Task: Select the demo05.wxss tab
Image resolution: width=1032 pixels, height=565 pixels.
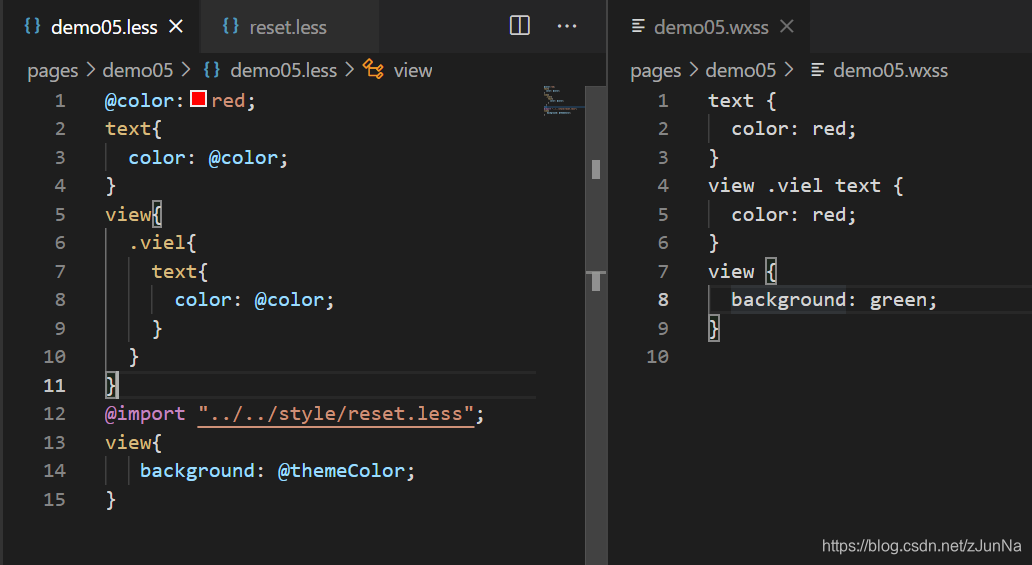Action: coord(711,27)
